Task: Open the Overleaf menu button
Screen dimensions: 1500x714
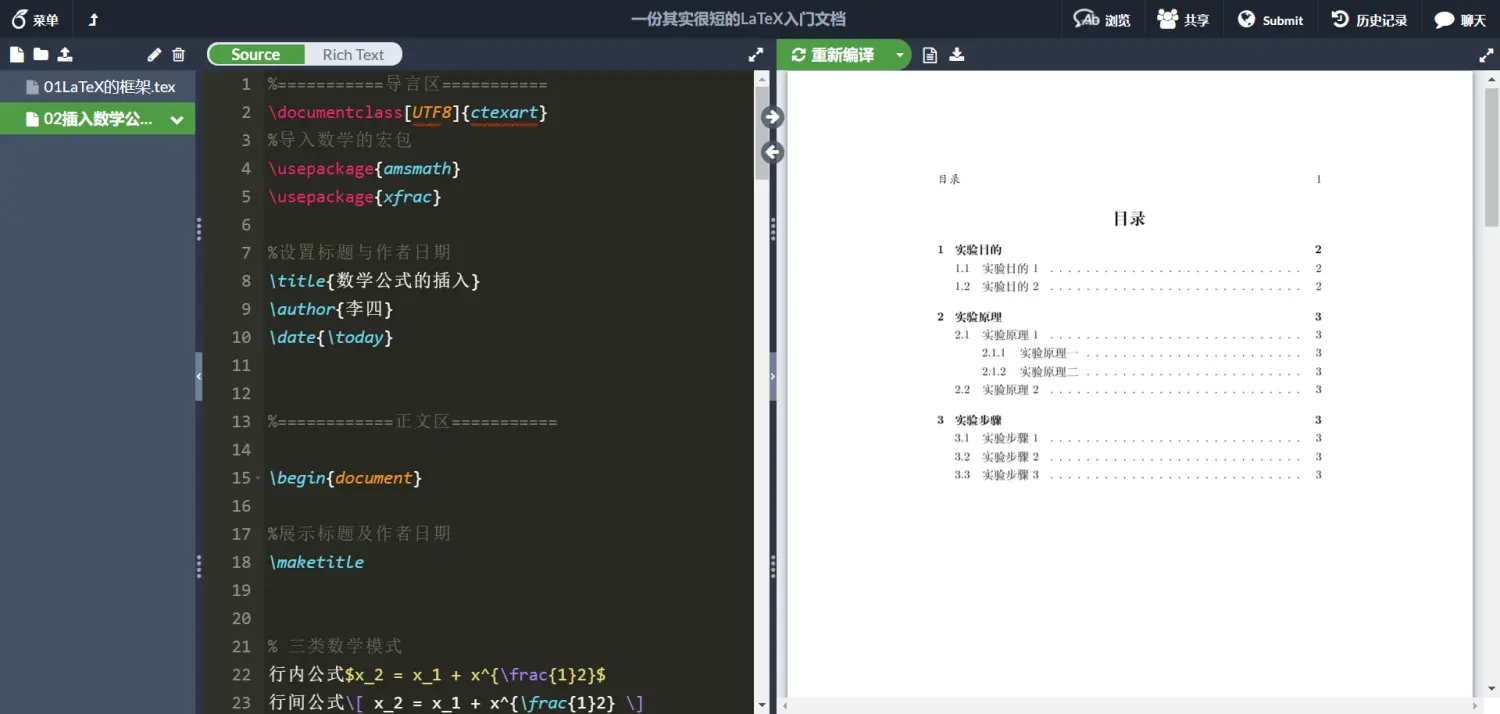Action: (35, 20)
